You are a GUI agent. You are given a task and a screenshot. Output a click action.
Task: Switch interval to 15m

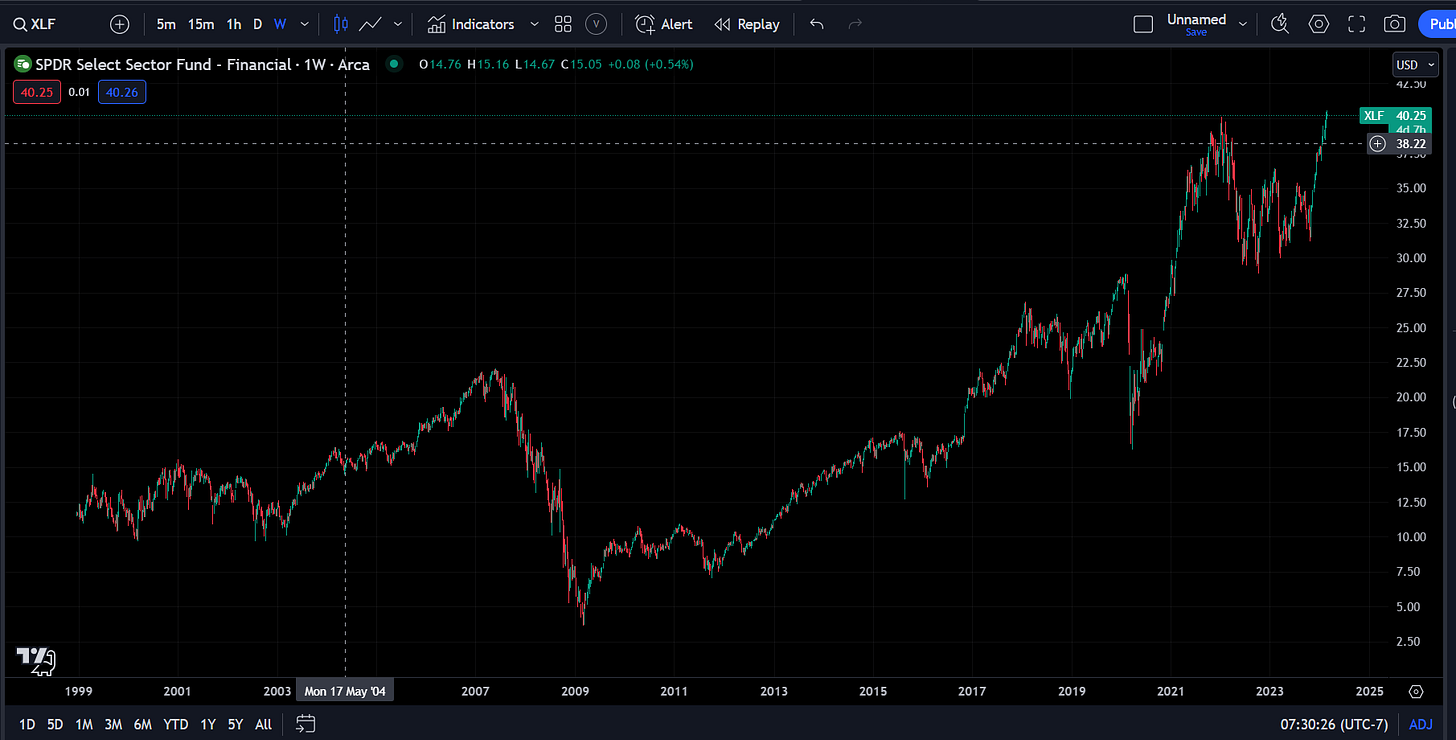201,24
